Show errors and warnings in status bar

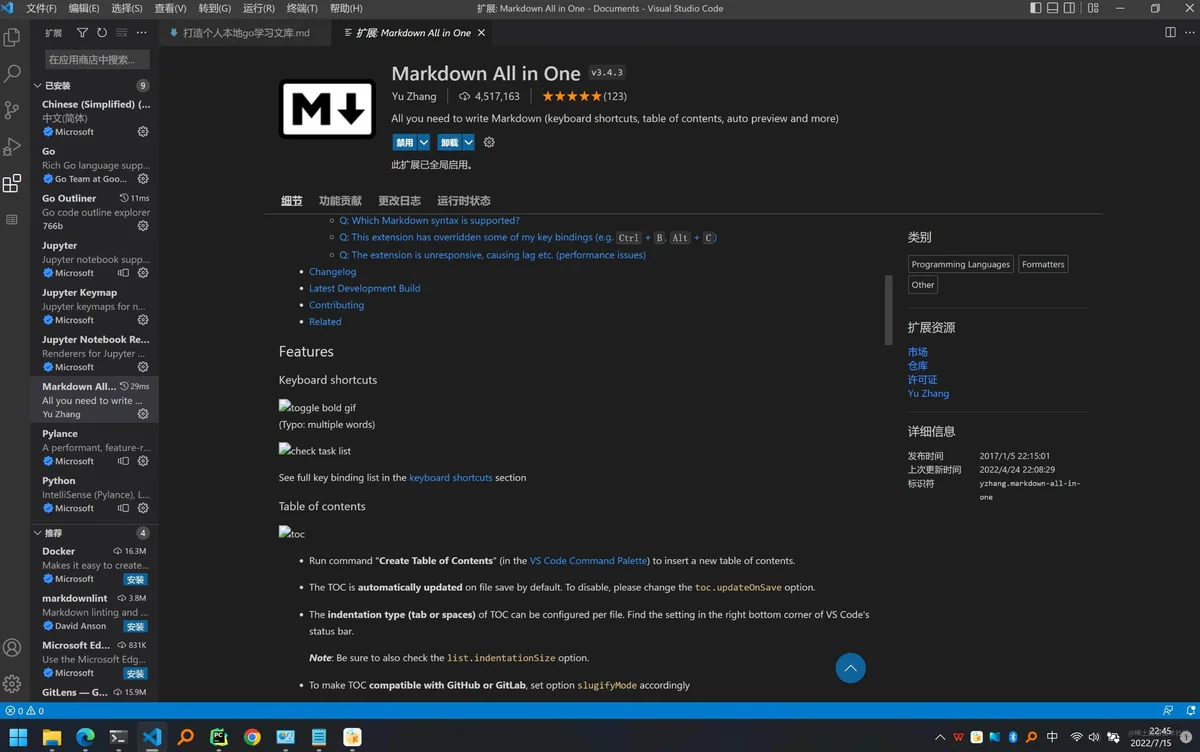24,711
